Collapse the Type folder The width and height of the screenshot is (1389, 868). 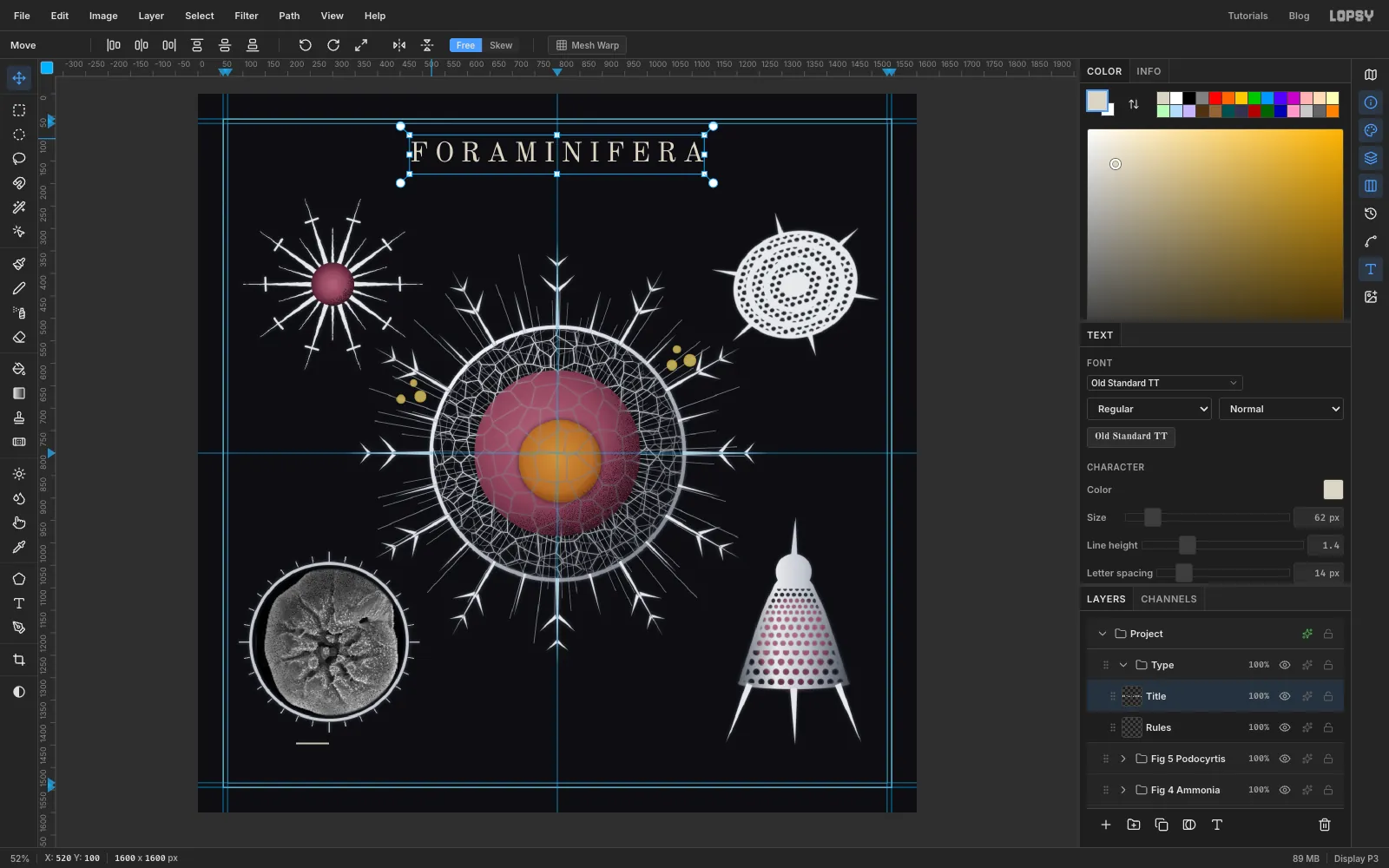pos(1123,665)
